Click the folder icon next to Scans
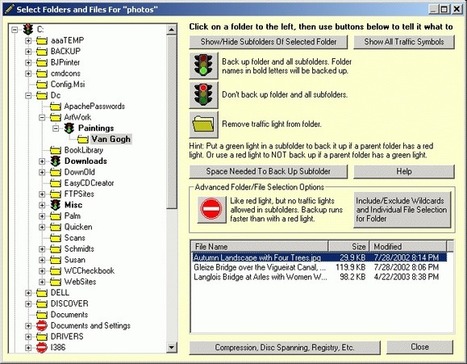467x364 pixels. click(55, 238)
